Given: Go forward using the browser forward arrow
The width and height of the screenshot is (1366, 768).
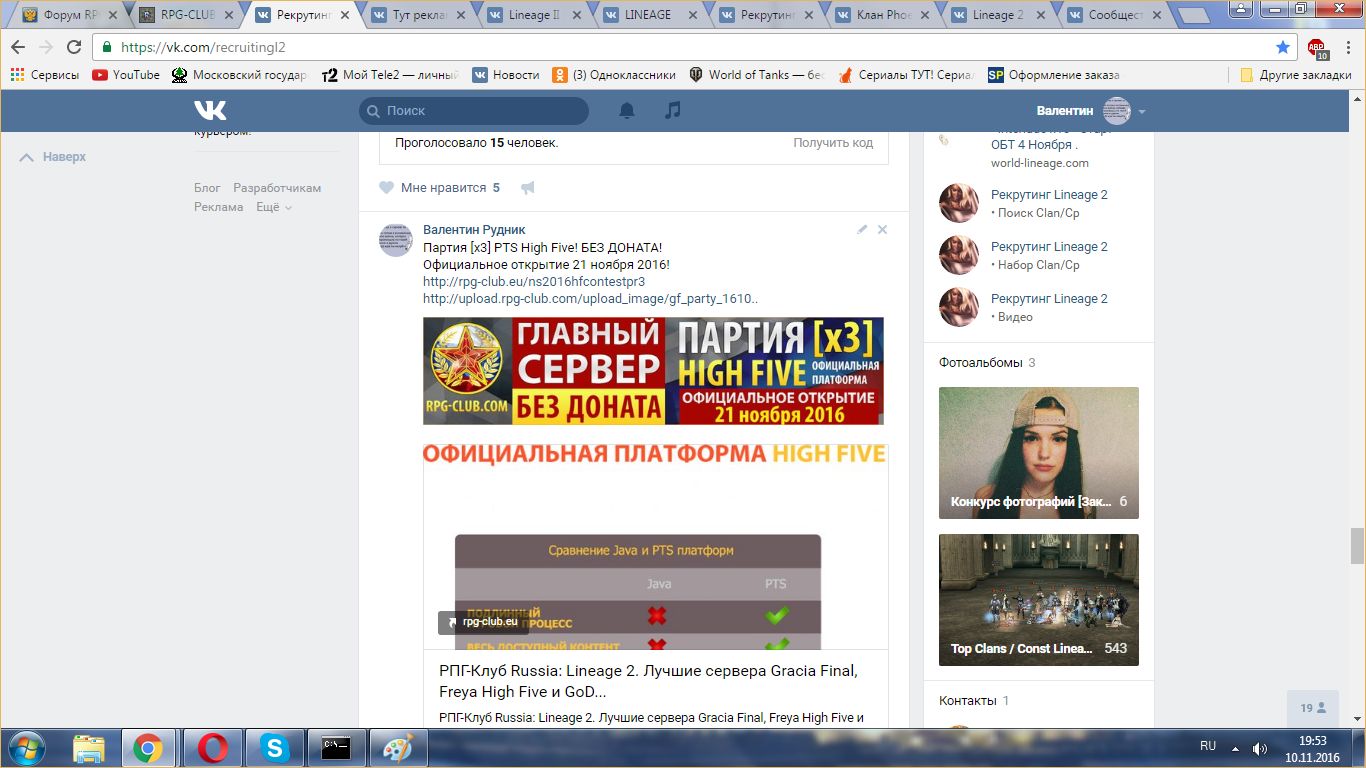Looking at the screenshot, I should [x=46, y=47].
